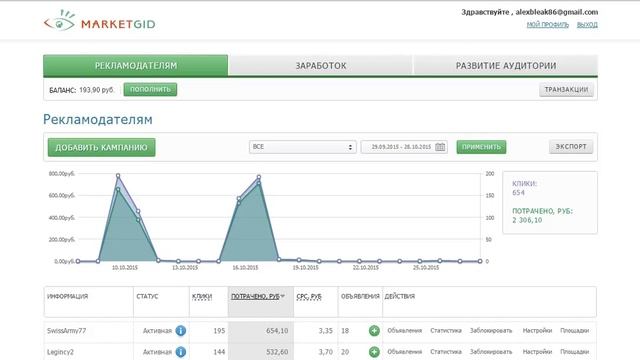640x360 pixels.
Task: Open the Транзакции button
Action: point(566,89)
